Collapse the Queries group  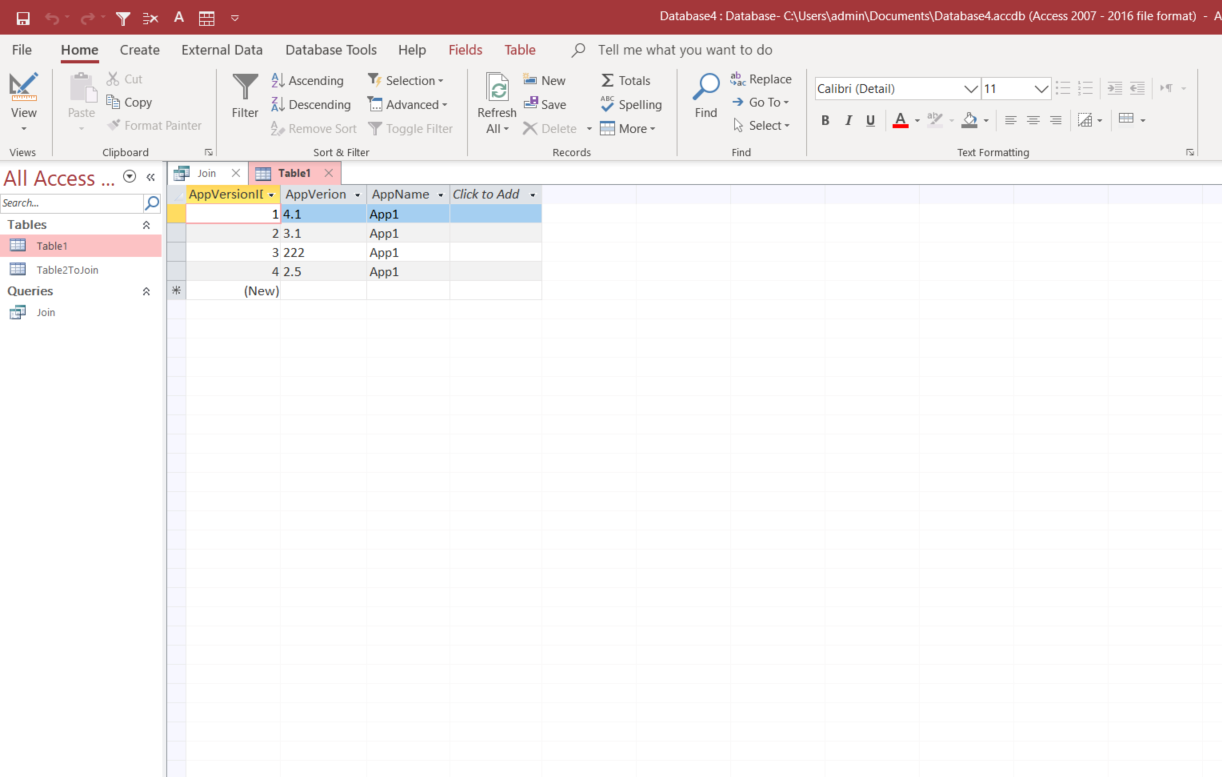click(146, 291)
